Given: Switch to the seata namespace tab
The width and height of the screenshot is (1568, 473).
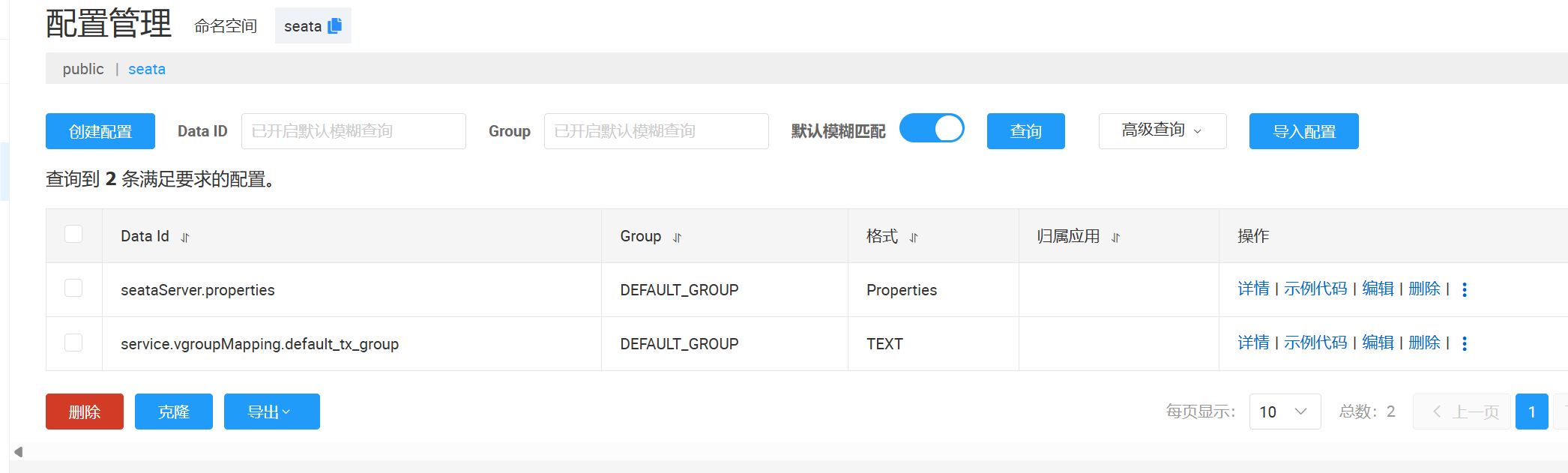Looking at the screenshot, I should click(x=147, y=69).
